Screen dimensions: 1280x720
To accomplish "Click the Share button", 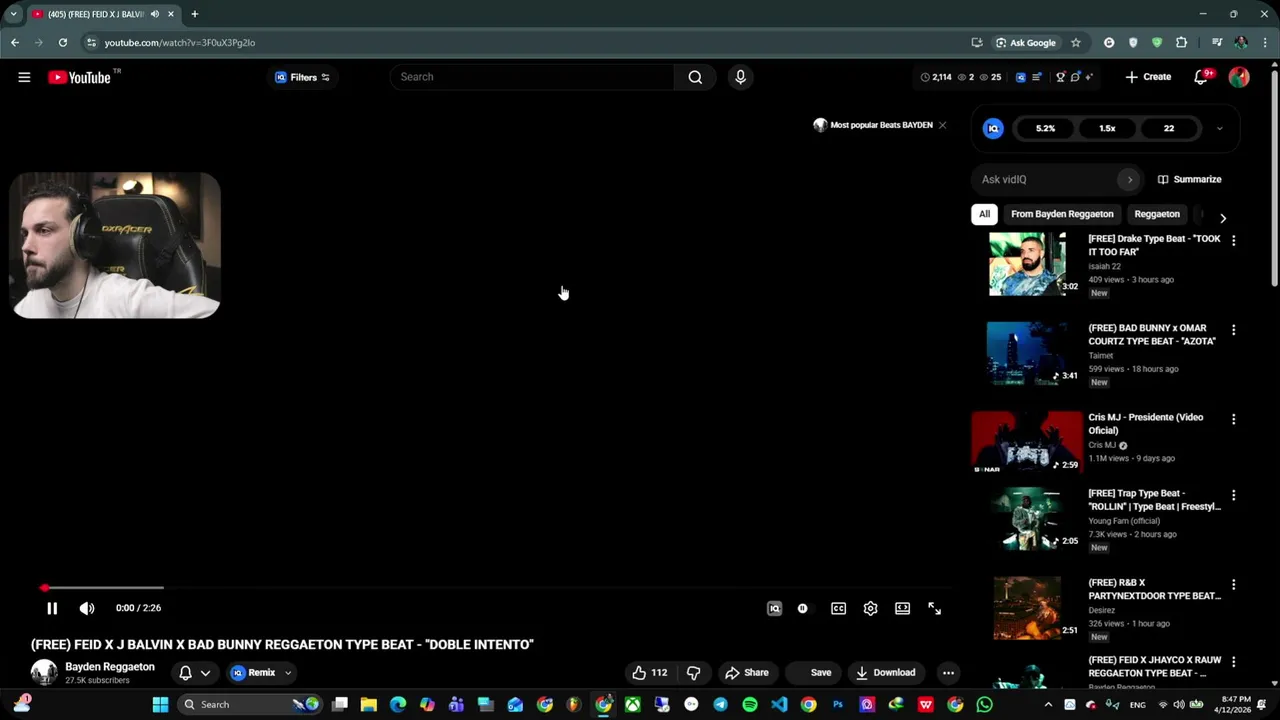I will click(x=747, y=673).
